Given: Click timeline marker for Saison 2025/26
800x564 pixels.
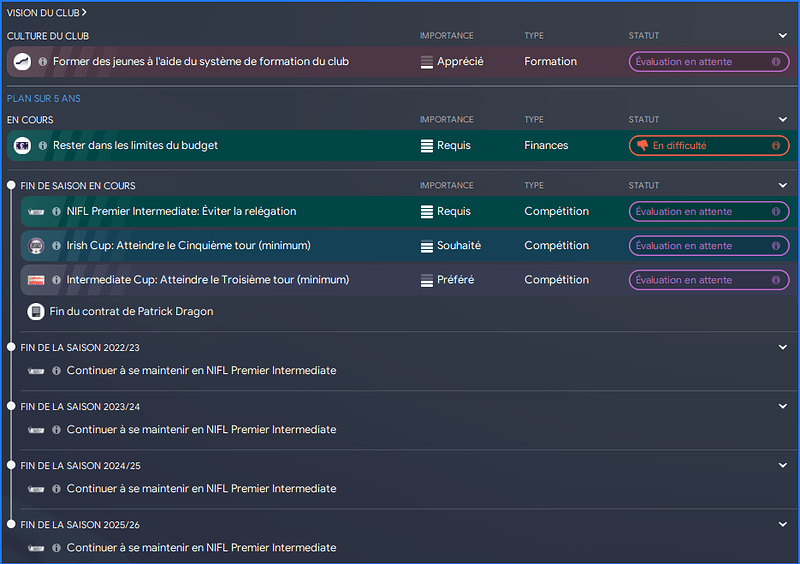Looking at the screenshot, I should tap(11, 524).
